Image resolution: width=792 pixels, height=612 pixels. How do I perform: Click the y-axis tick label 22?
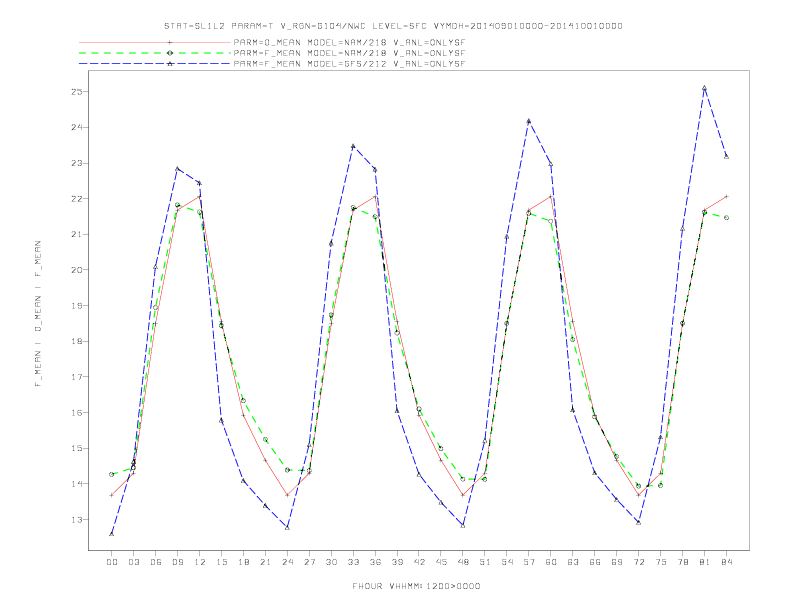pos(77,198)
